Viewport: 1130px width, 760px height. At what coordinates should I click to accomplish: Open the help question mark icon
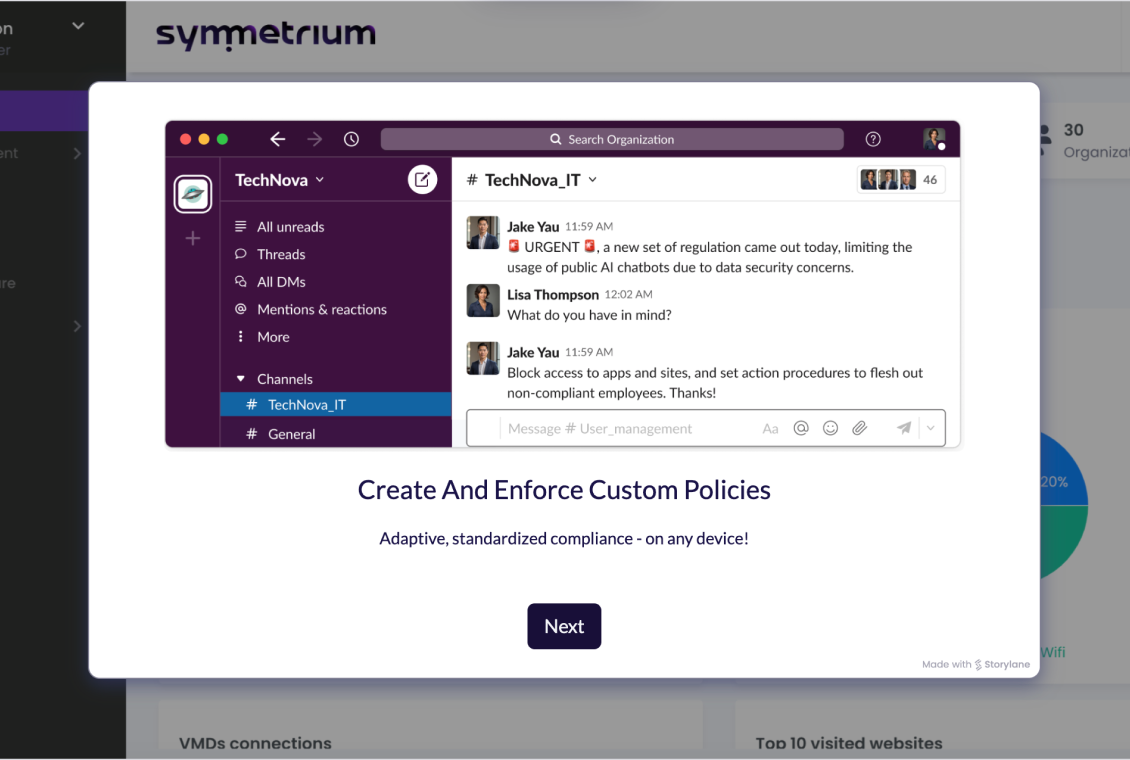873,139
